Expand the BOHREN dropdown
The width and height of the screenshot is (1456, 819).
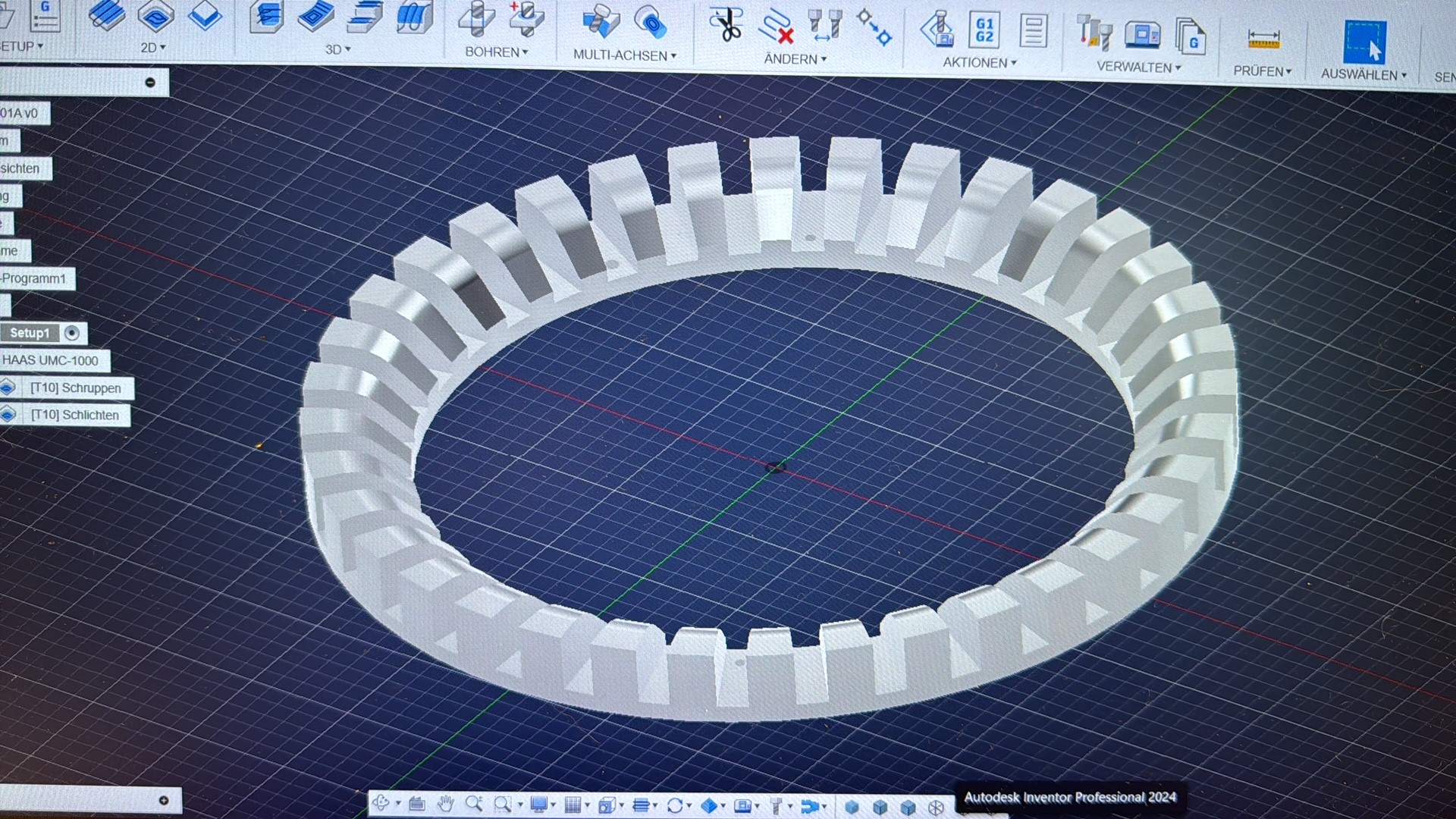pos(497,52)
